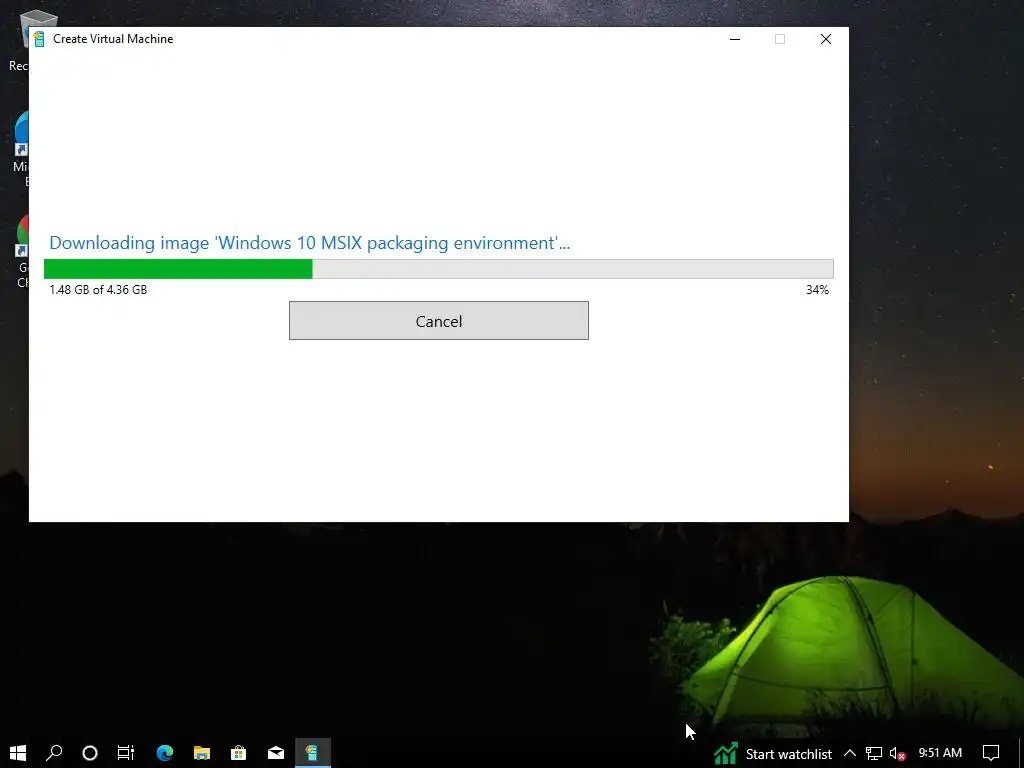Click the 34% progress value

click(817, 289)
